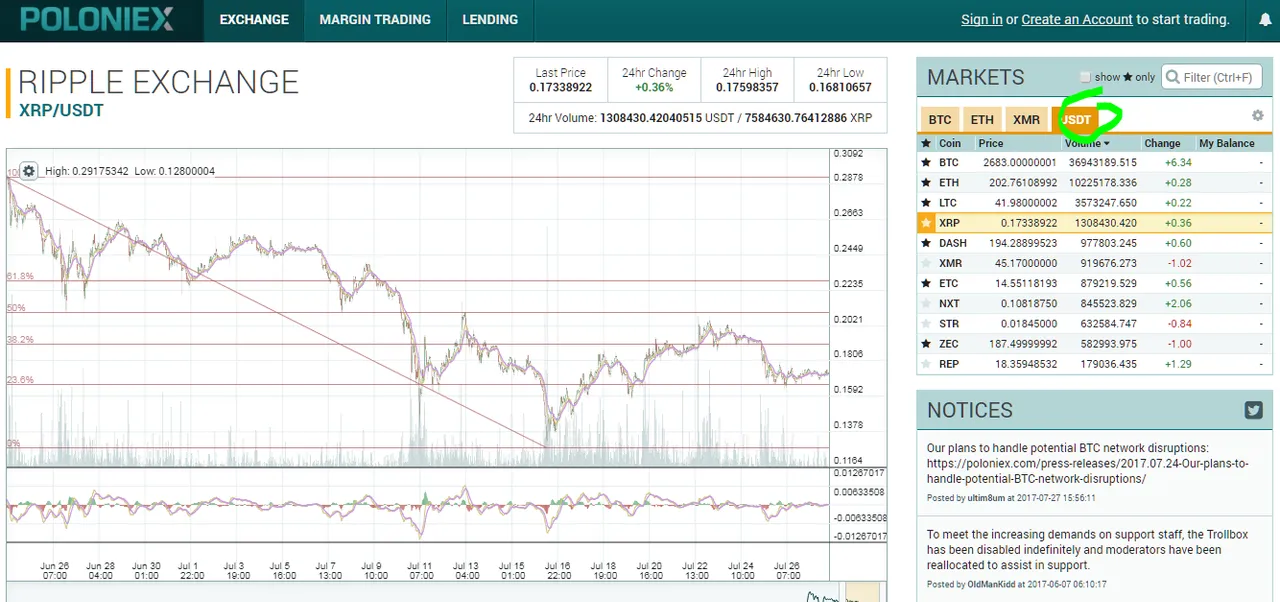The width and height of the screenshot is (1280, 602).
Task: Click the Jul 24 10:00 date label
Action: coord(742,570)
